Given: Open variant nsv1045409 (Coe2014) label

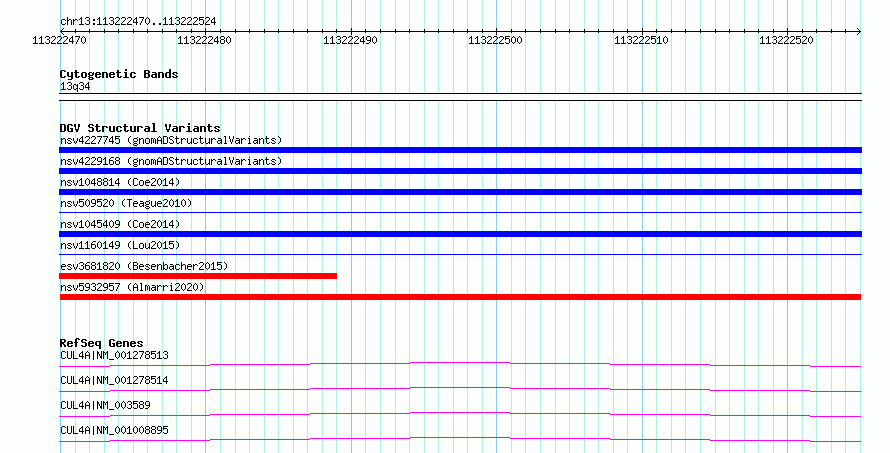Looking at the screenshot, I should click(x=120, y=224).
